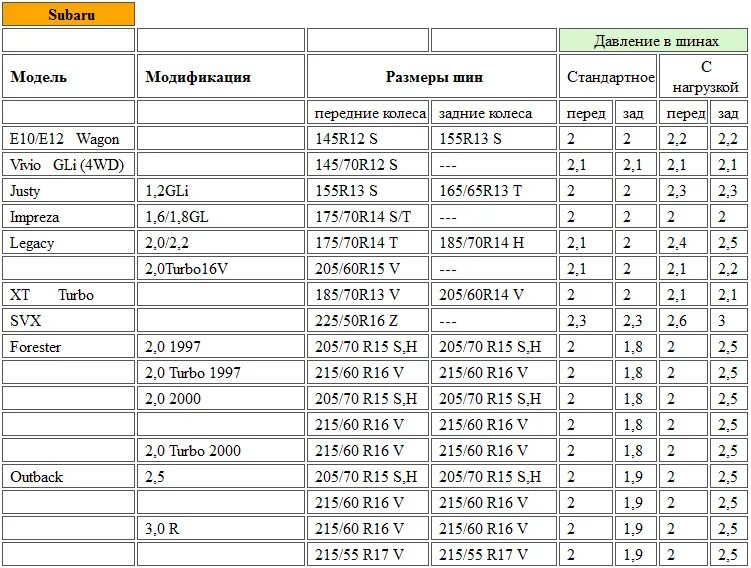Select the 'передние колеса' subheader
The width and height of the screenshot is (751, 568).
[368, 113]
